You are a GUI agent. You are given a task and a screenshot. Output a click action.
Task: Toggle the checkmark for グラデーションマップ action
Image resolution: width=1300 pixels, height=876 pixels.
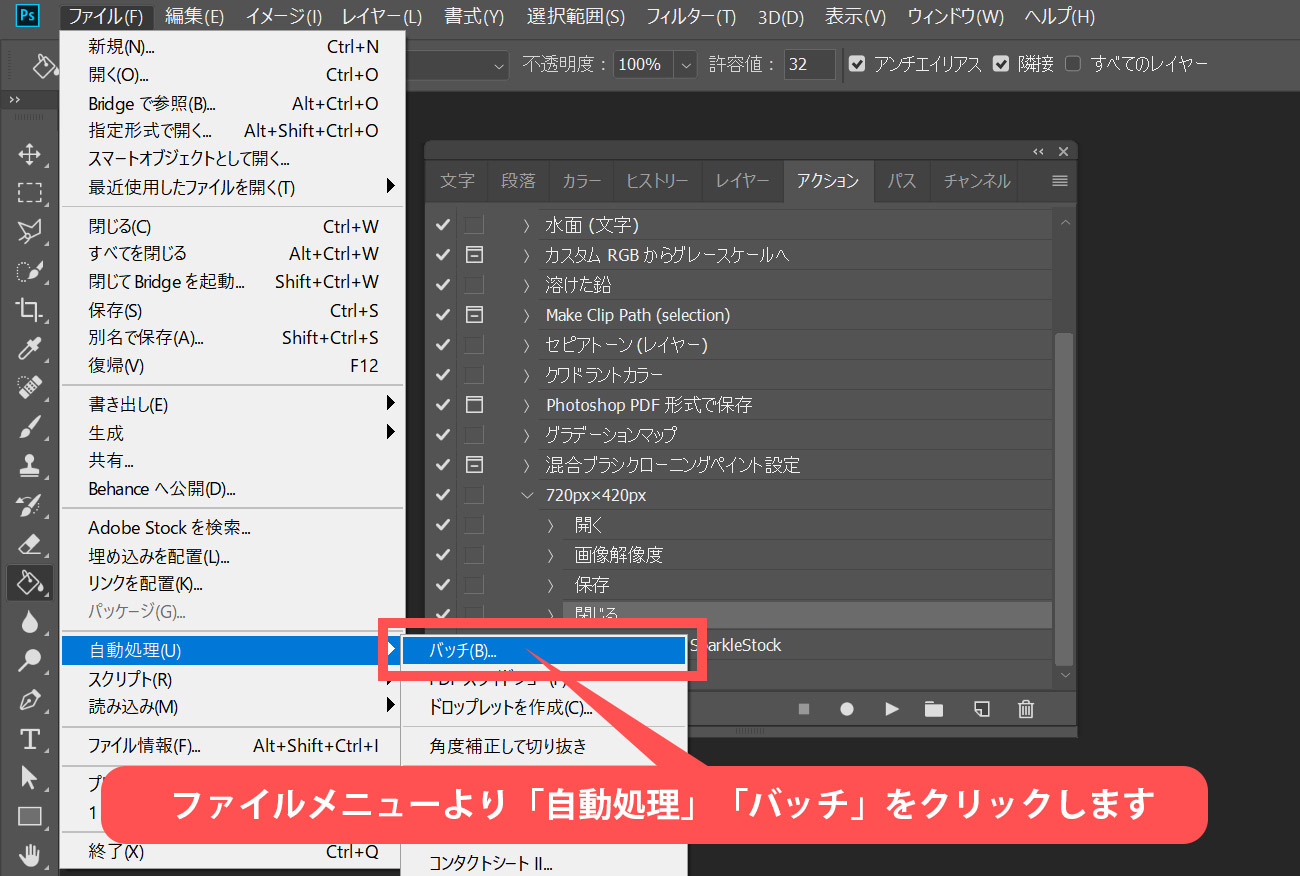(443, 435)
